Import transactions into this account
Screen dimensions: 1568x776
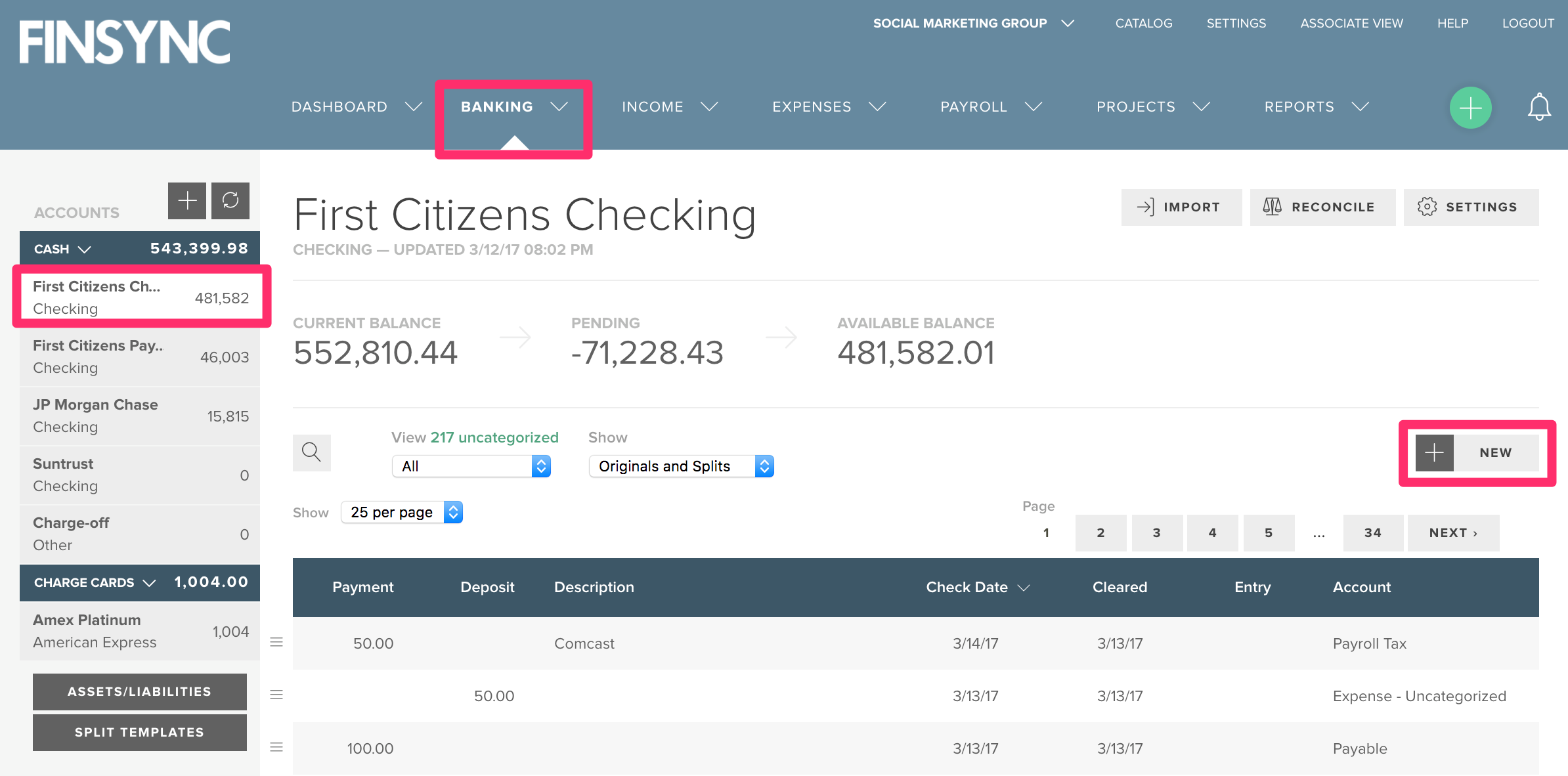click(1181, 207)
